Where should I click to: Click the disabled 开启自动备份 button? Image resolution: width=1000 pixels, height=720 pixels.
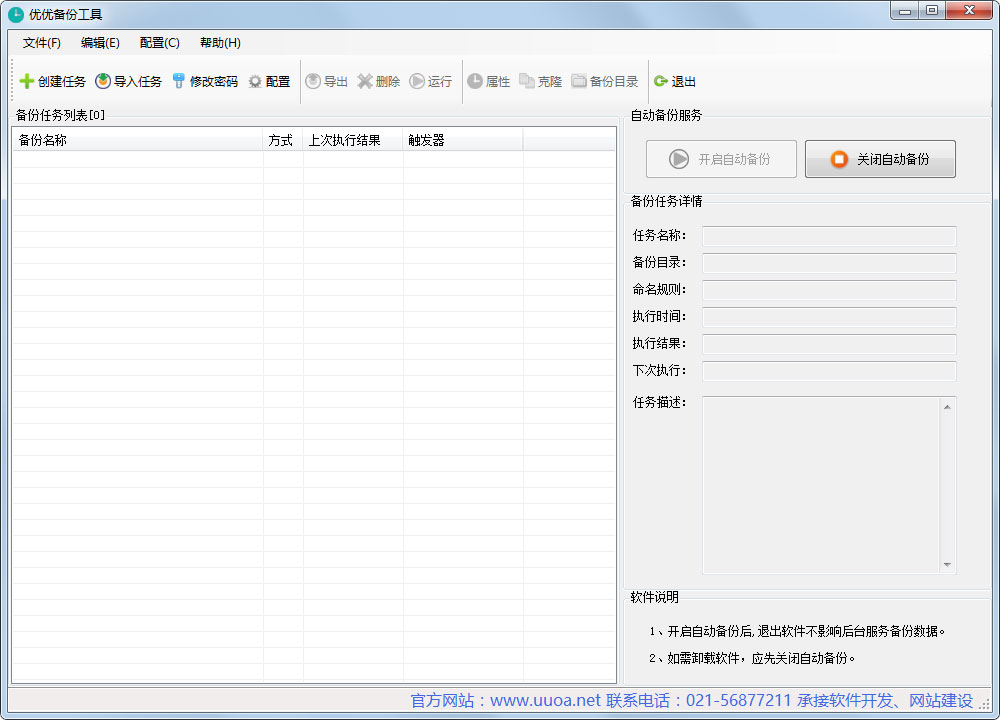click(721, 158)
